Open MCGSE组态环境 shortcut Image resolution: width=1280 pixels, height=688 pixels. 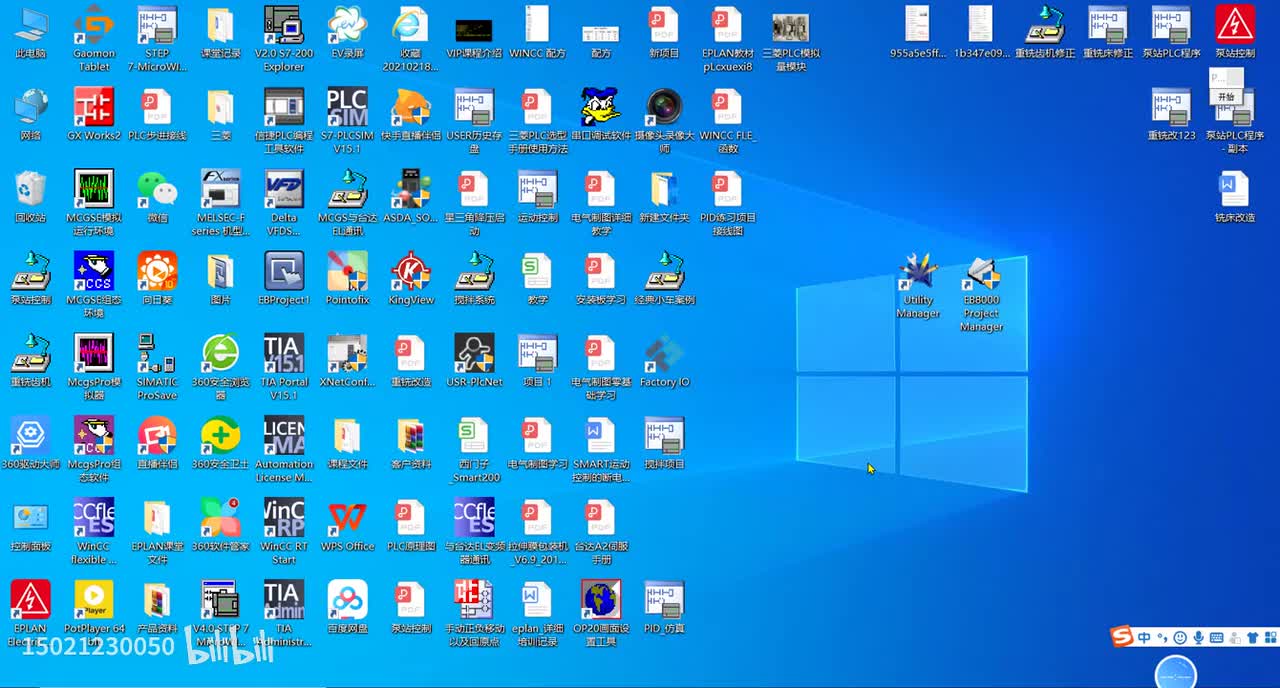94,285
